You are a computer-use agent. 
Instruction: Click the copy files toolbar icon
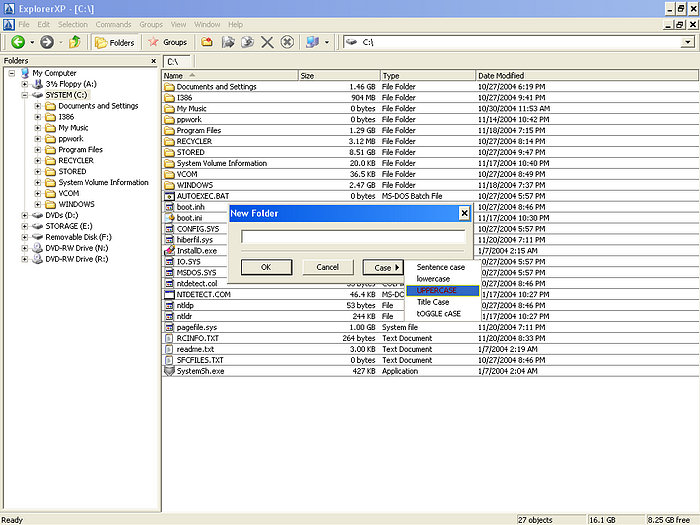pos(228,42)
